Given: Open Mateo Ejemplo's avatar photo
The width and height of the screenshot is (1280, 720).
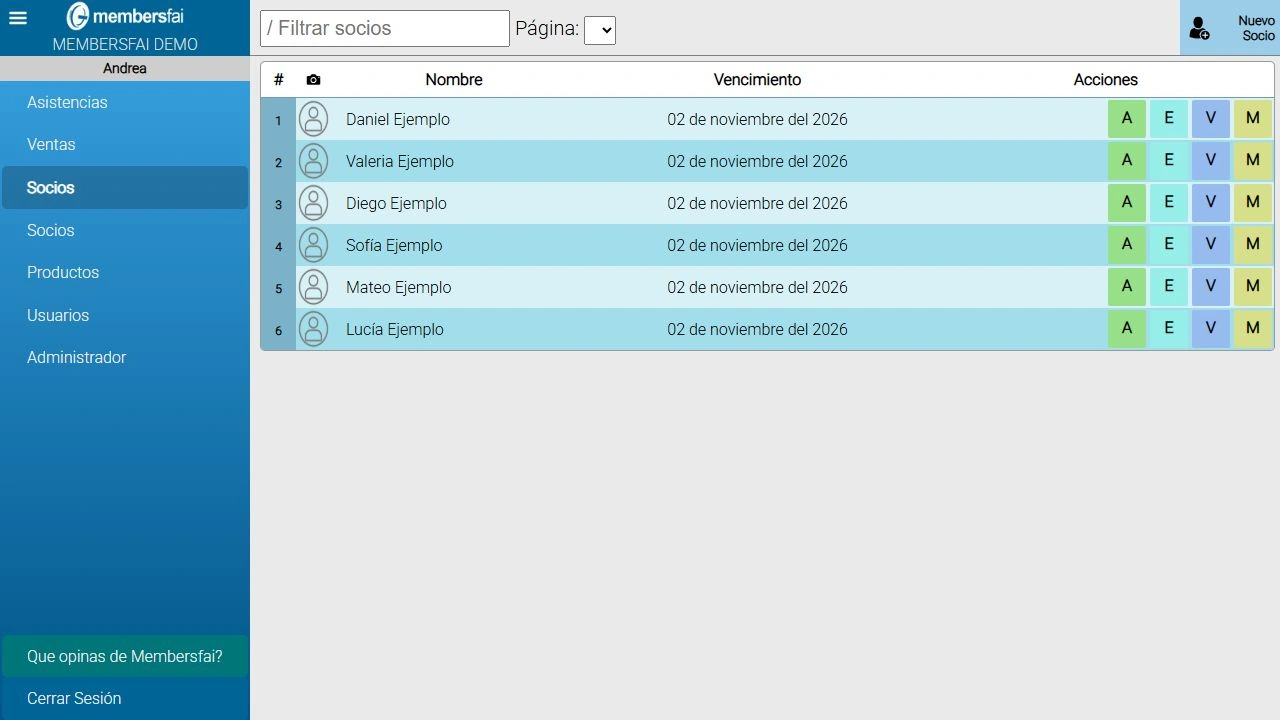Looking at the screenshot, I should tap(313, 287).
